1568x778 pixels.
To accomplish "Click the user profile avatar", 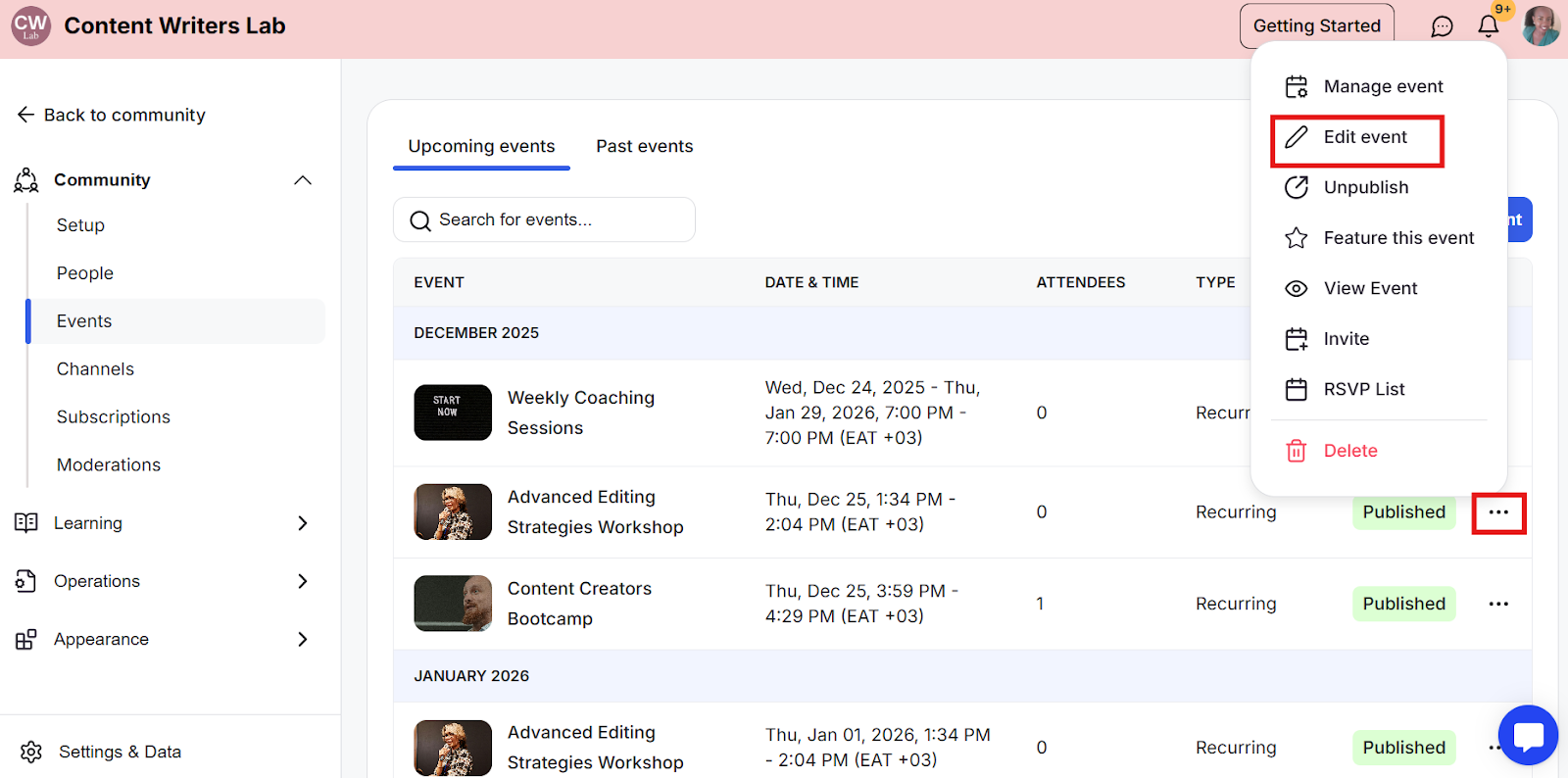I will 1541,26.
